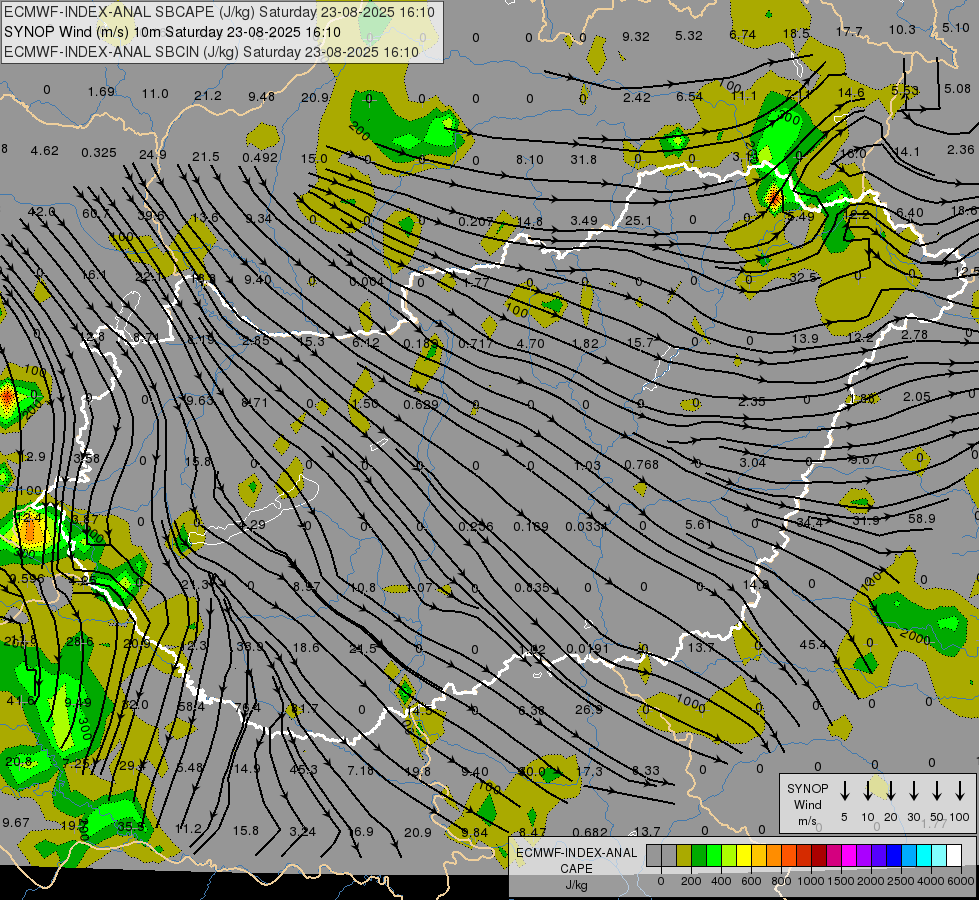Click the map value 0.0334
Viewport: 979px width, 900px height.
586,527
